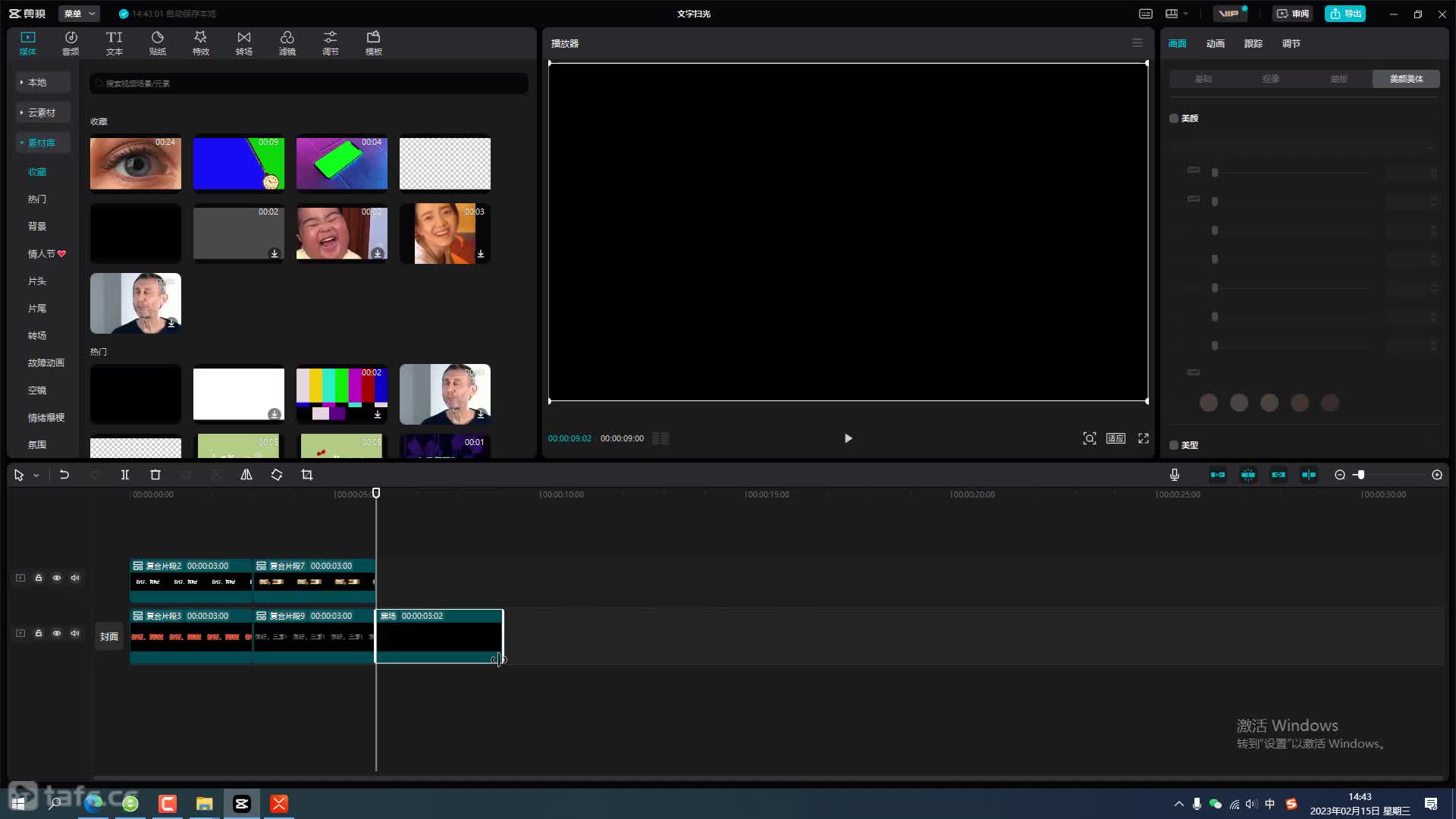Select the color bars test pattern thumbnail
The image size is (1456, 819).
(x=342, y=394)
